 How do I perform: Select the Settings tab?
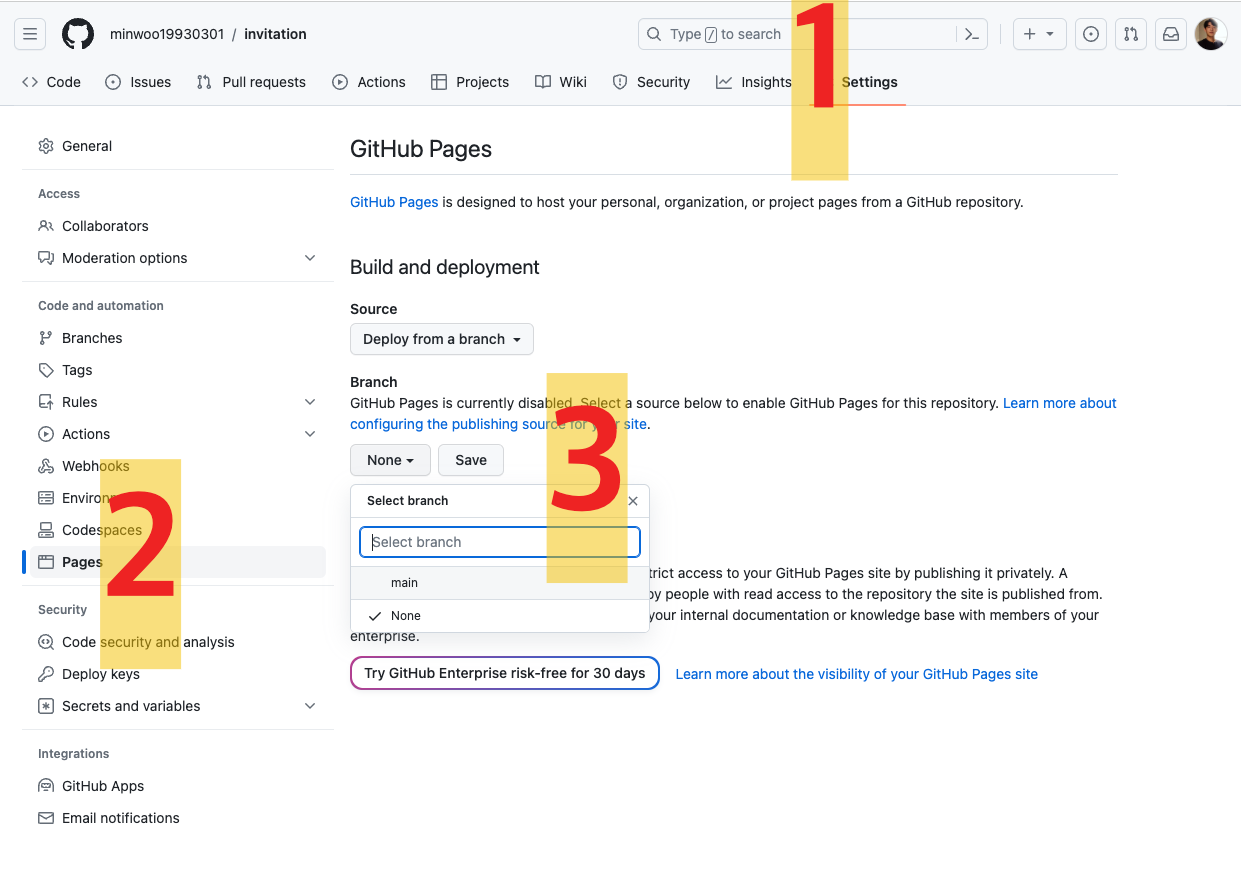(x=869, y=82)
